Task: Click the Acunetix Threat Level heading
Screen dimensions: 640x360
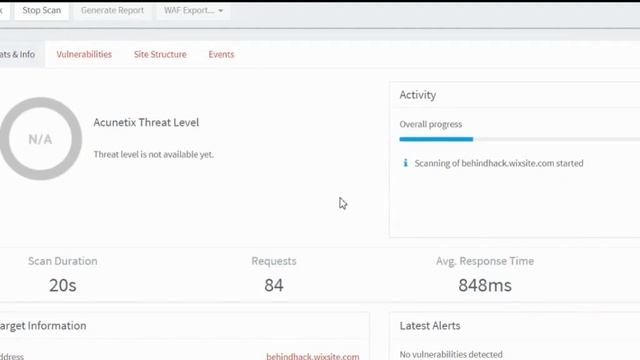Action: (146, 122)
